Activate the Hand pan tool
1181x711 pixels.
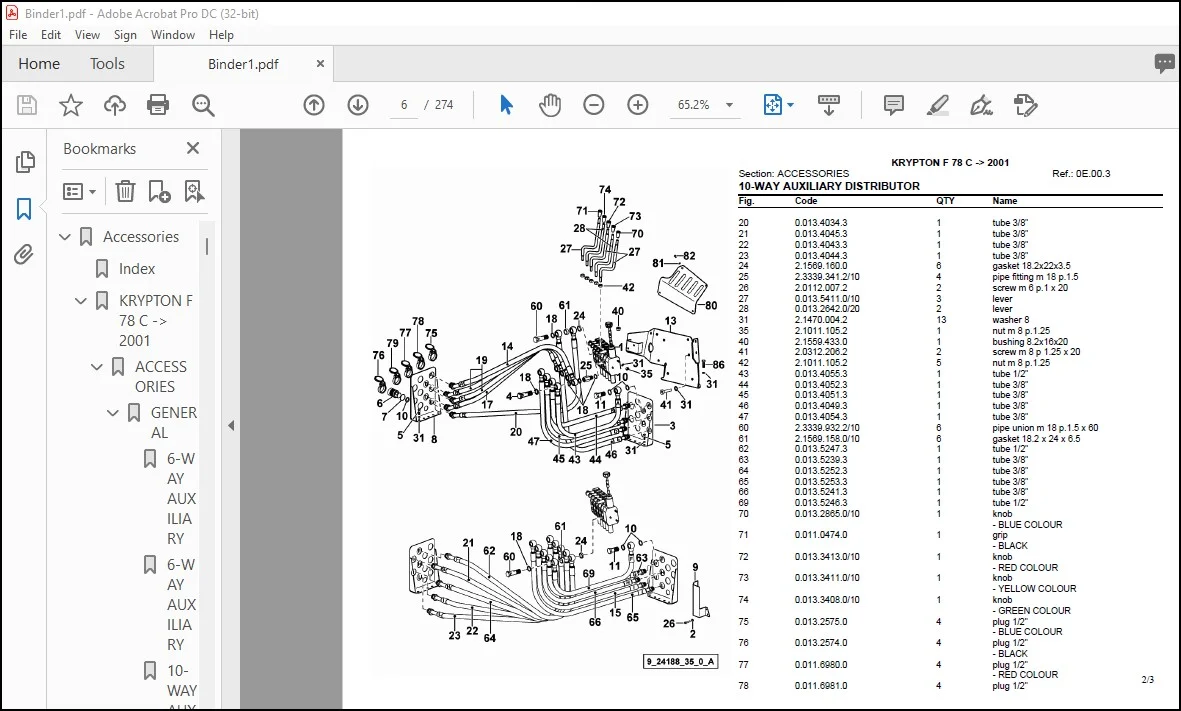click(x=550, y=105)
